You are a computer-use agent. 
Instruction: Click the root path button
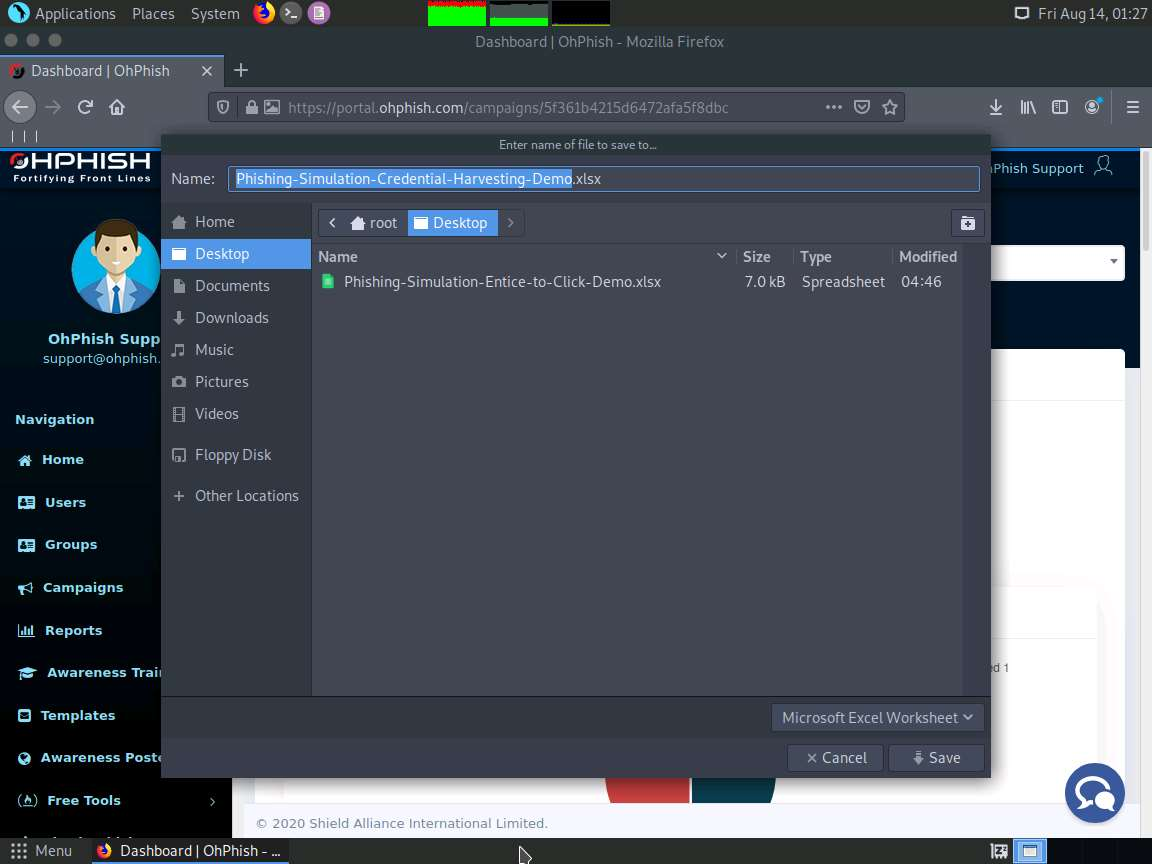(375, 223)
